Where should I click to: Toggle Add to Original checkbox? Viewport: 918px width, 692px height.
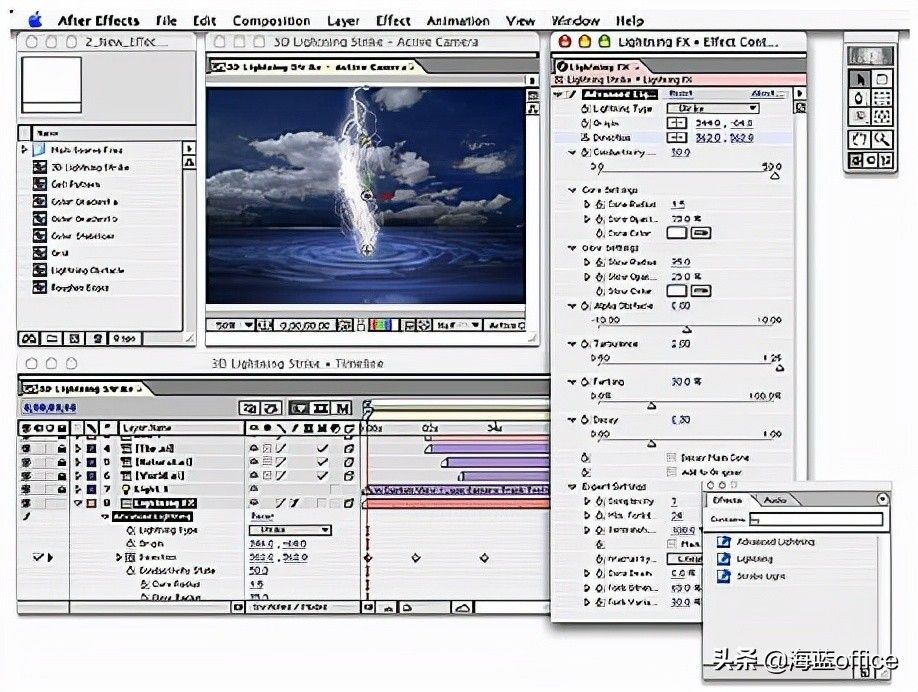coord(672,472)
